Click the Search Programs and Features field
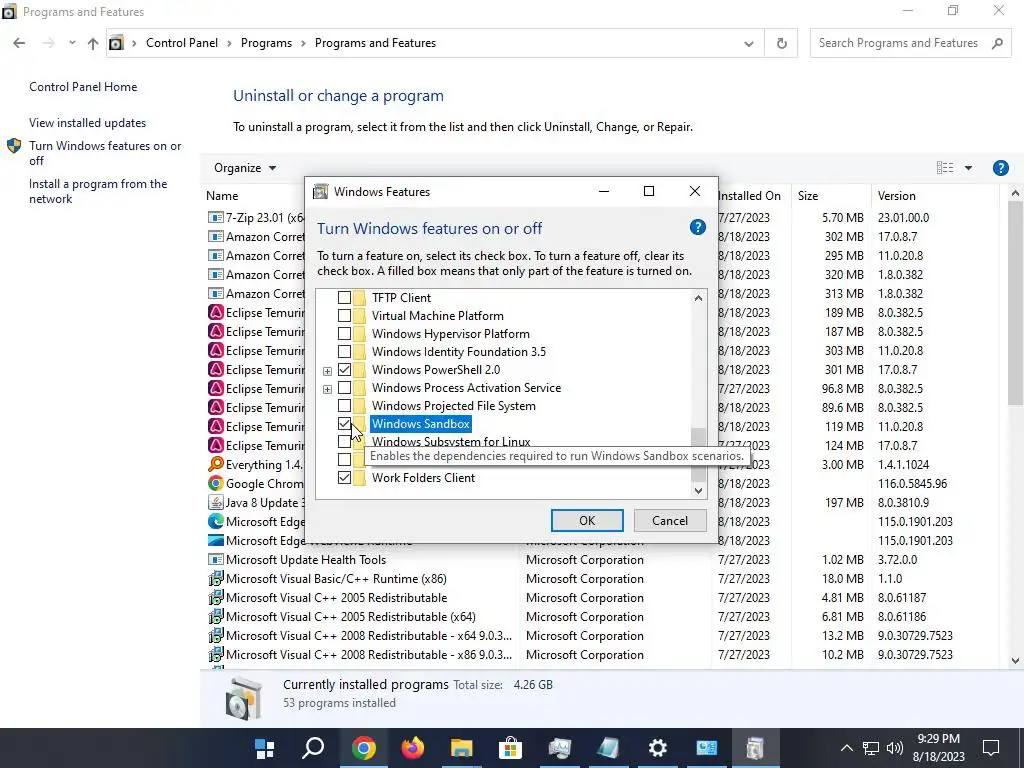1024x768 pixels. click(x=911, y=43)
